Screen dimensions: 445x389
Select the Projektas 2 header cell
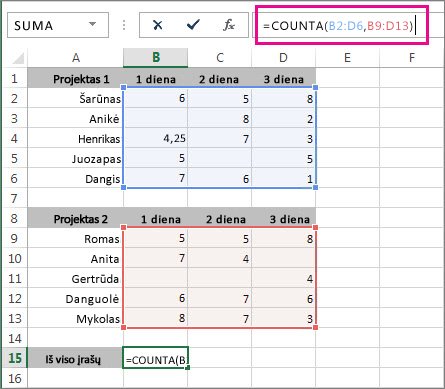click(x=75, y=219)
